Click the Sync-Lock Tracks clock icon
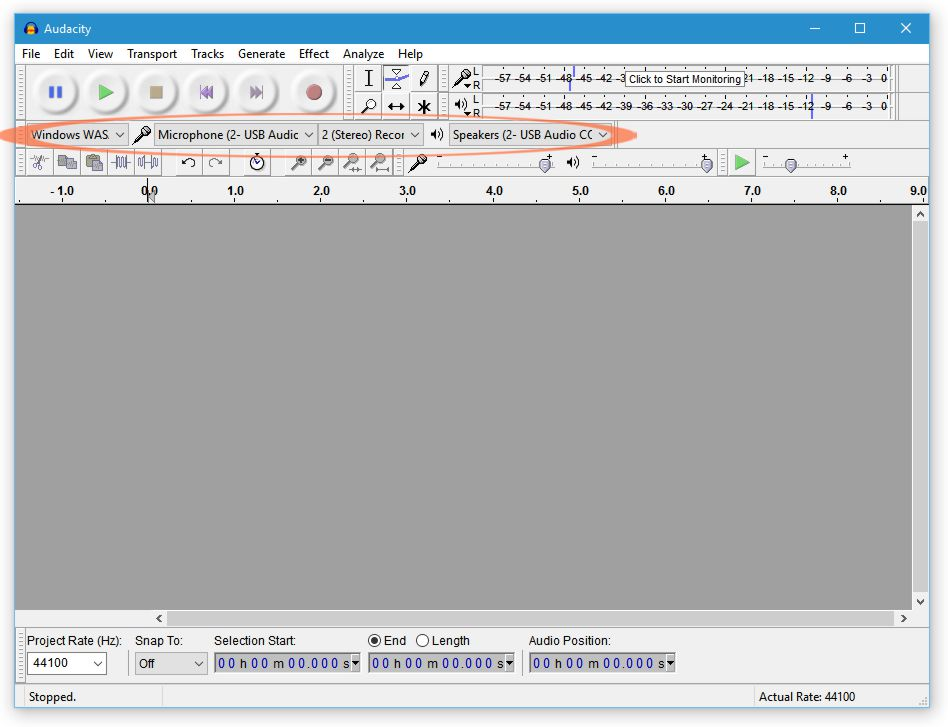The height and width of the screenshot is (727, 948). pyautogui.click(x=257, y=163)
